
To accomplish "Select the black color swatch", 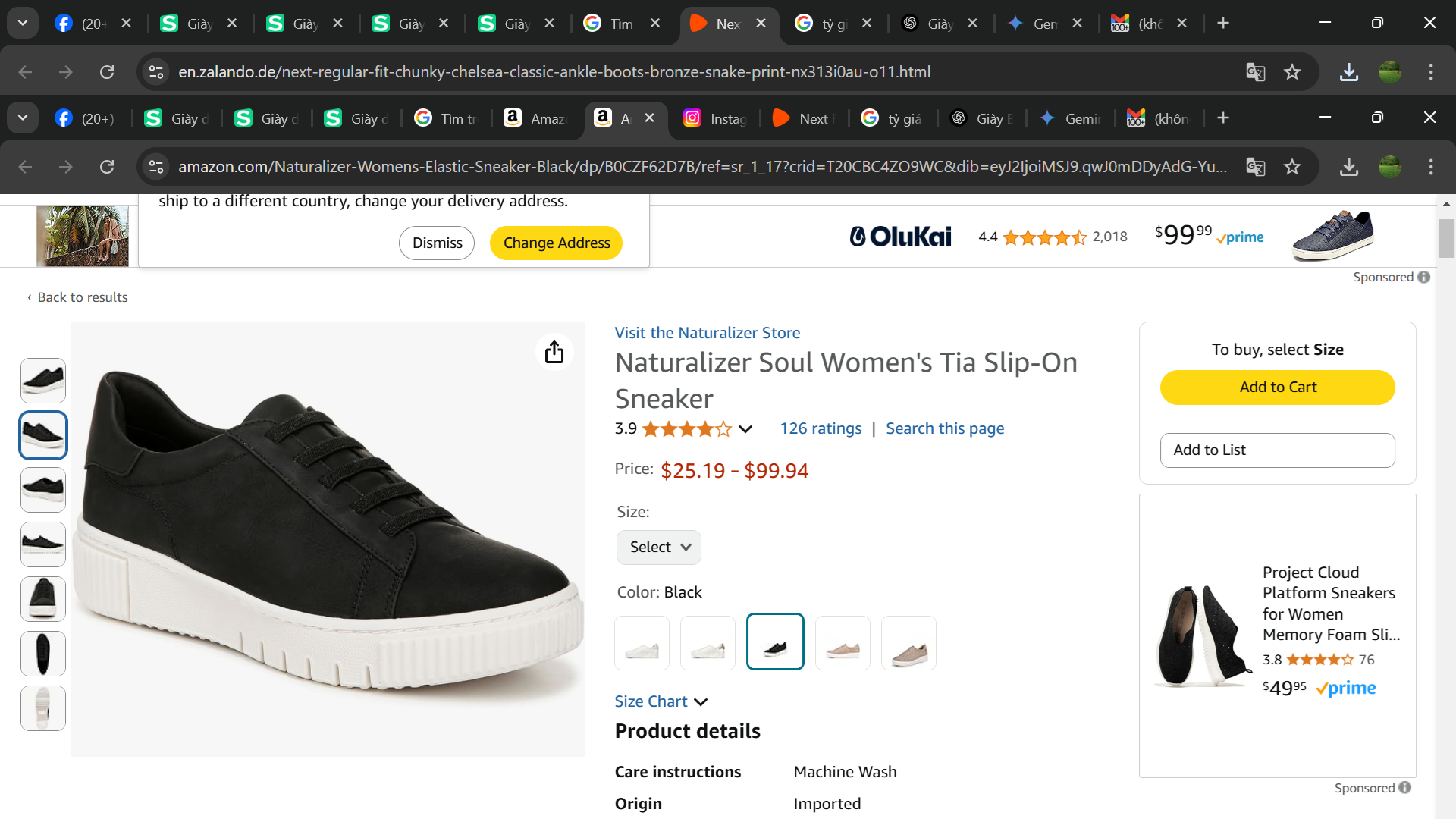I will pyautogui.click(x=775, y=642).
